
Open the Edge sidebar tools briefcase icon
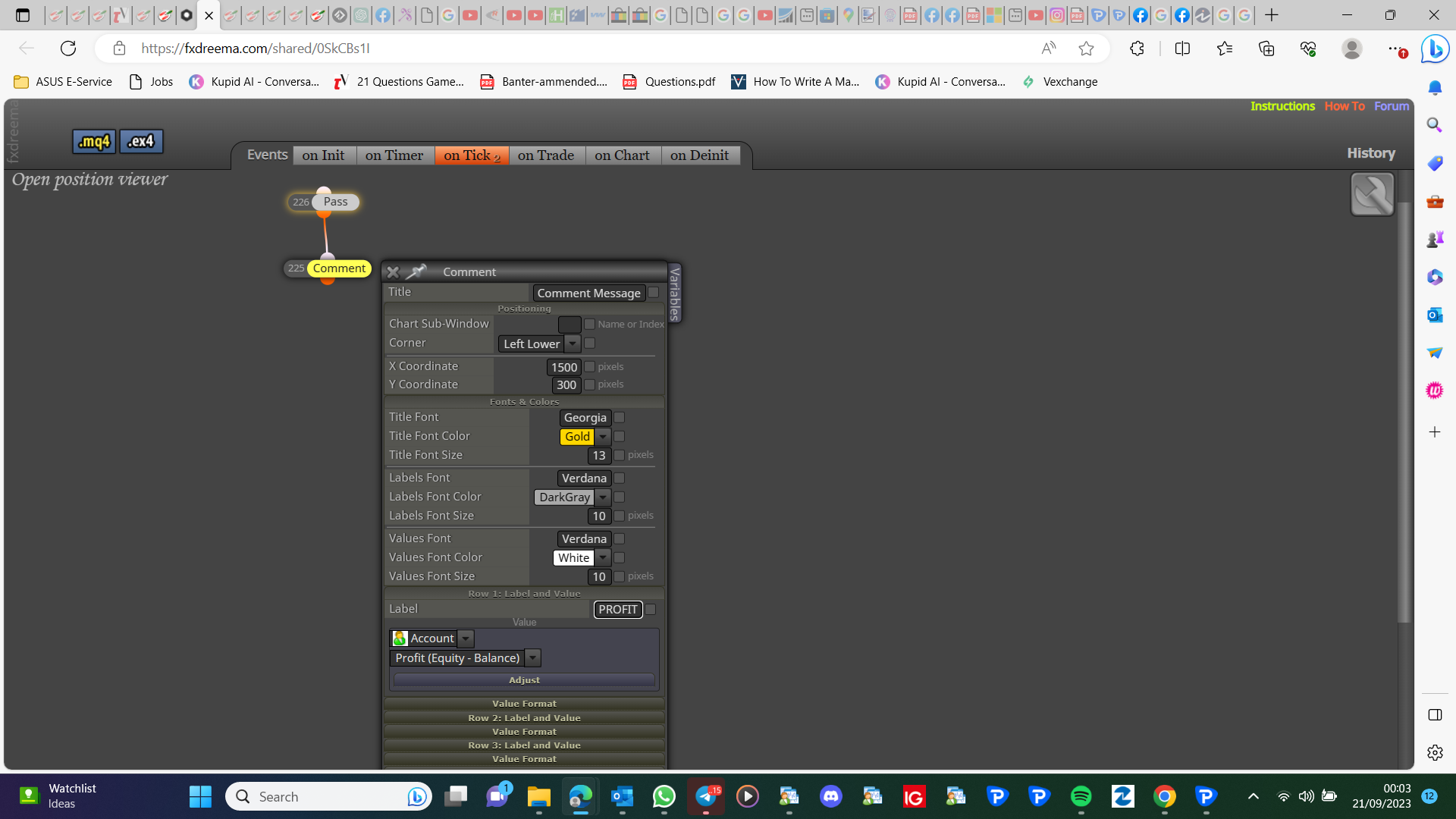point(1434,201)
